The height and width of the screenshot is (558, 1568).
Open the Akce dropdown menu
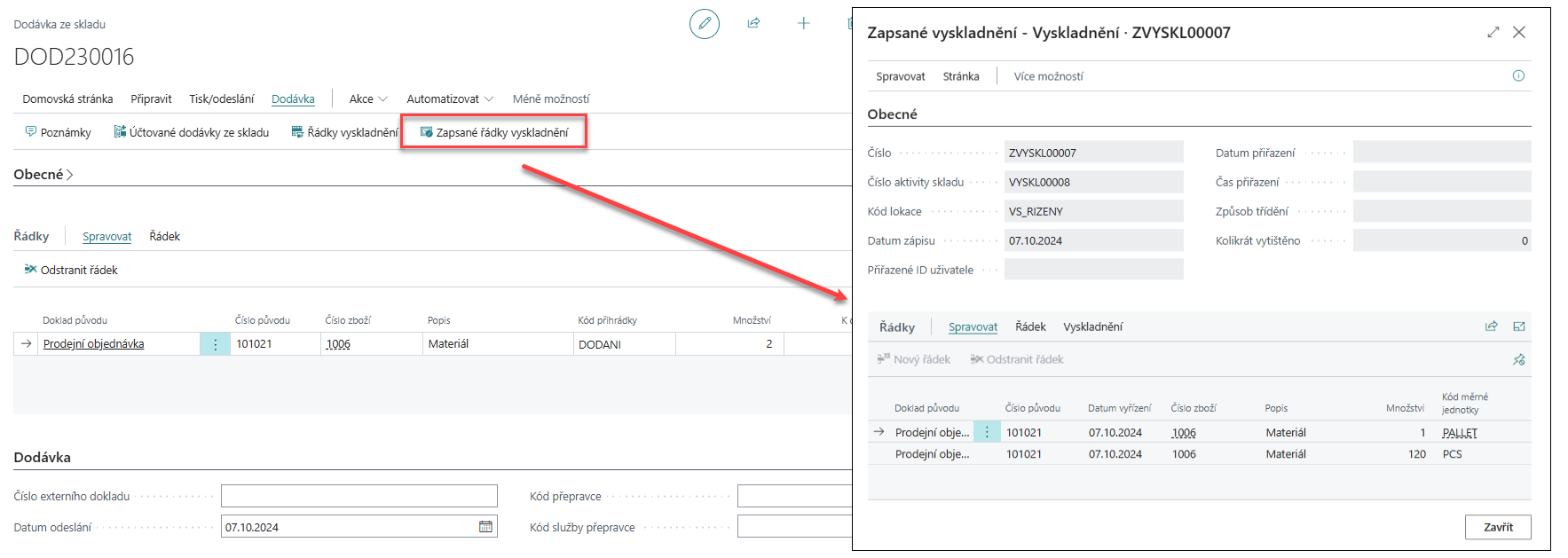click(x=367, y=99)
